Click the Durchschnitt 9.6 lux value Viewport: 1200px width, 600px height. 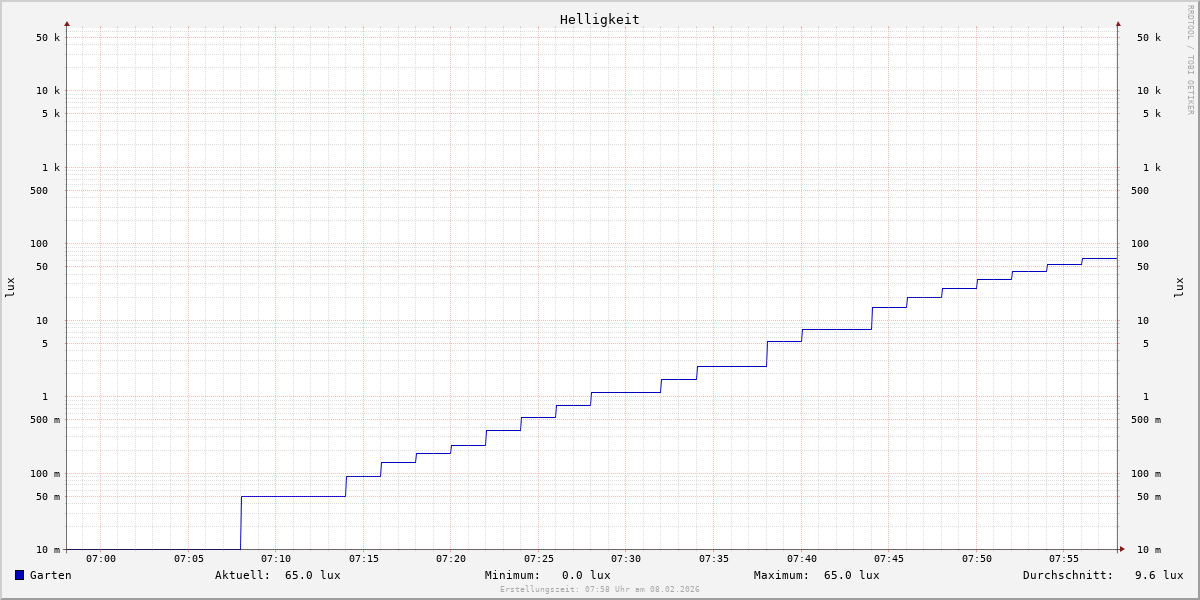1158,575
